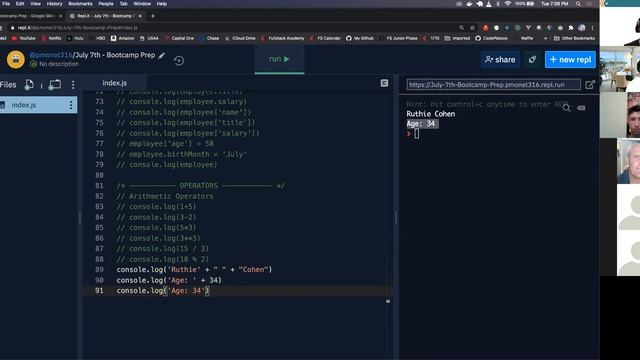Screen dimensions: 640x360
Task: Open the Extensions puzzle icon
Action: (x=571, y=28)
